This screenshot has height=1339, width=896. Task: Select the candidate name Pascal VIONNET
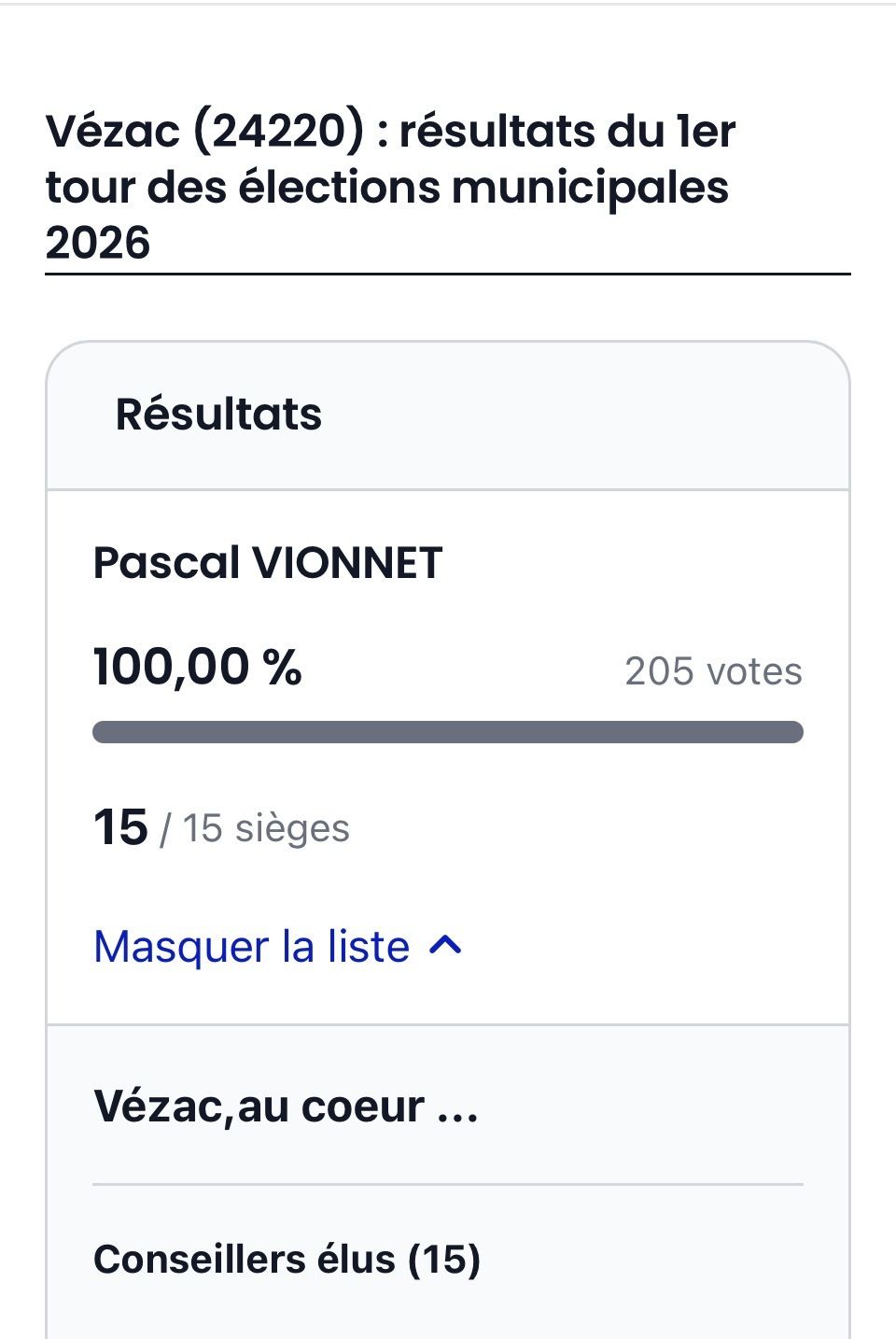(x=267, y=563)
